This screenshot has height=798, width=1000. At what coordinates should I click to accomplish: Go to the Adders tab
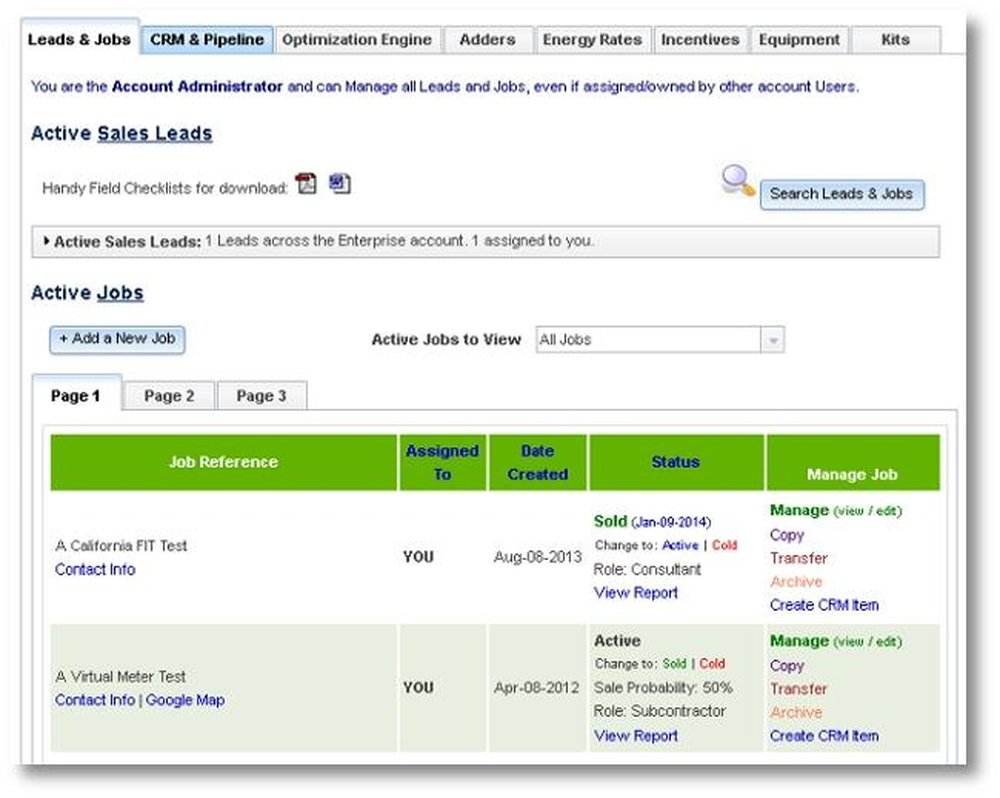pos(488,40)
